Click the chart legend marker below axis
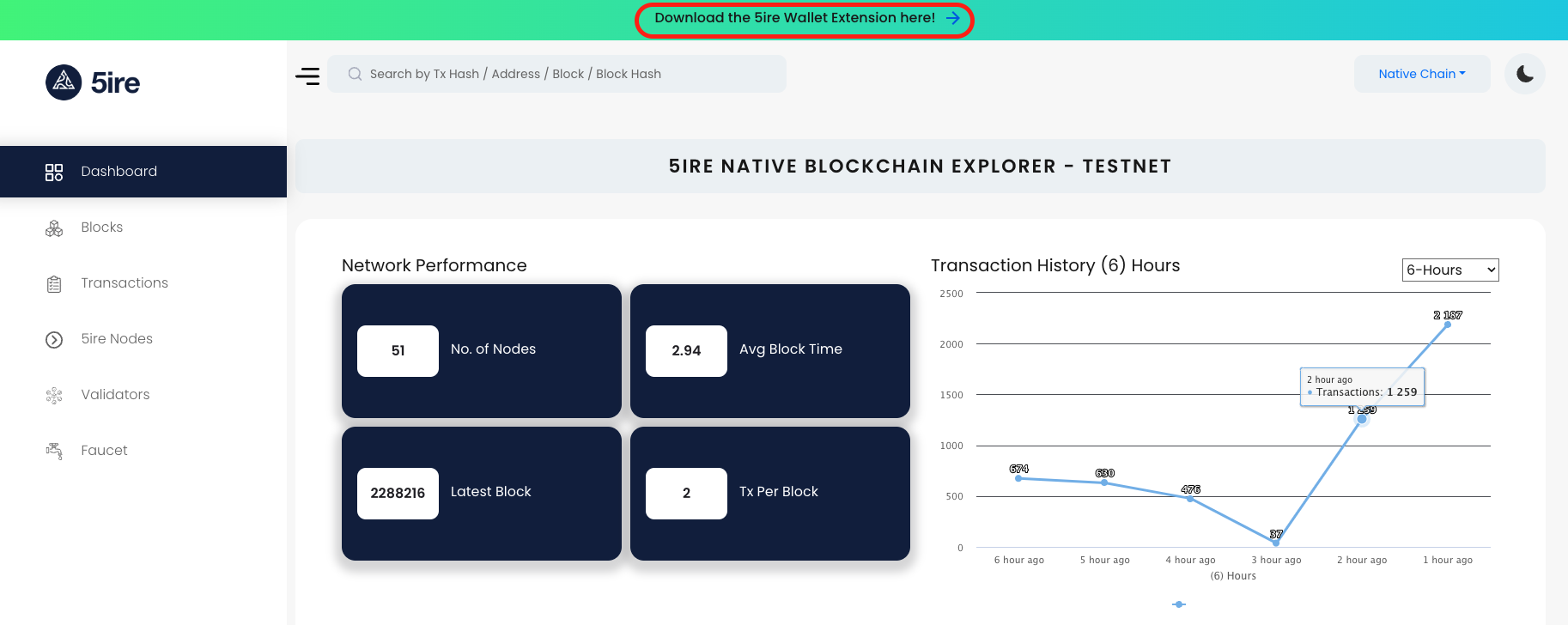1568x625 pixels. pos(1179,604)
